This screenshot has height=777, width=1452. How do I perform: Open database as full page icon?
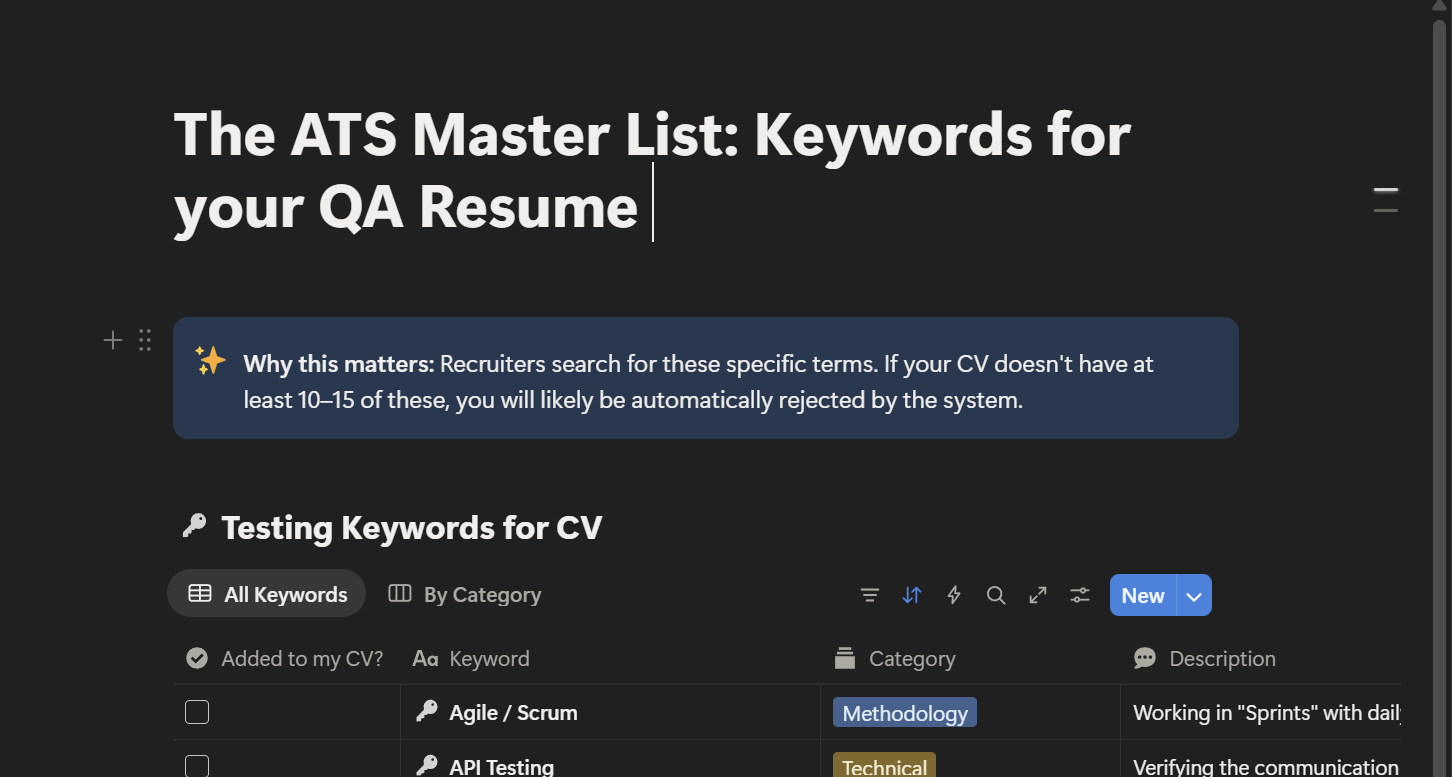1038,595
